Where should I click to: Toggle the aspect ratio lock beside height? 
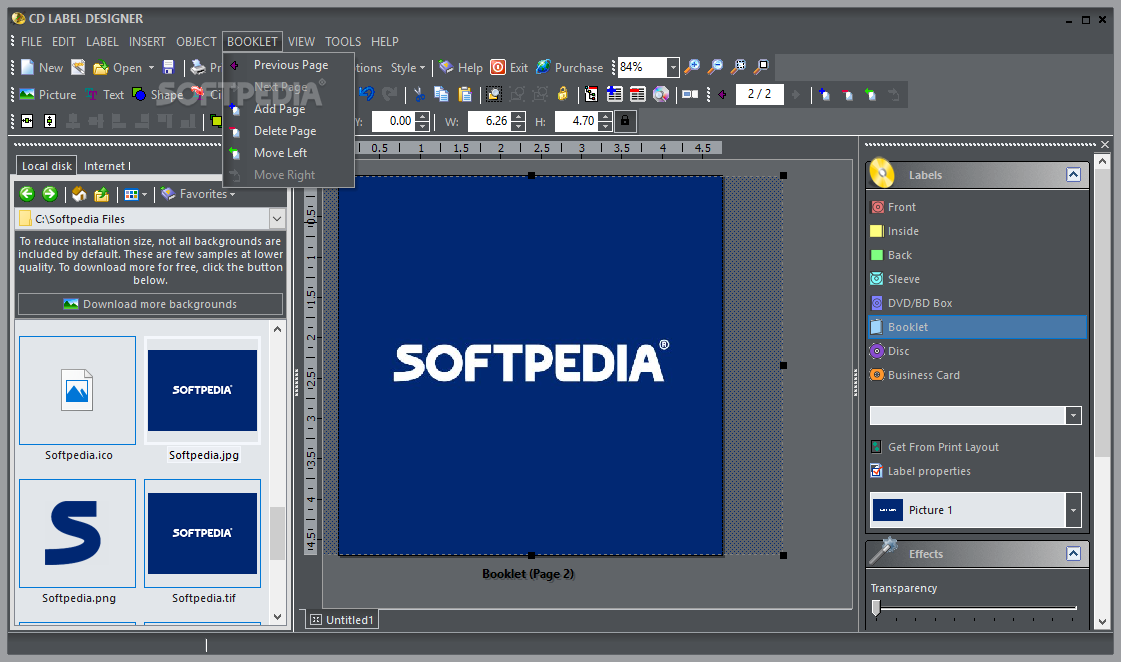click(625, 121)
